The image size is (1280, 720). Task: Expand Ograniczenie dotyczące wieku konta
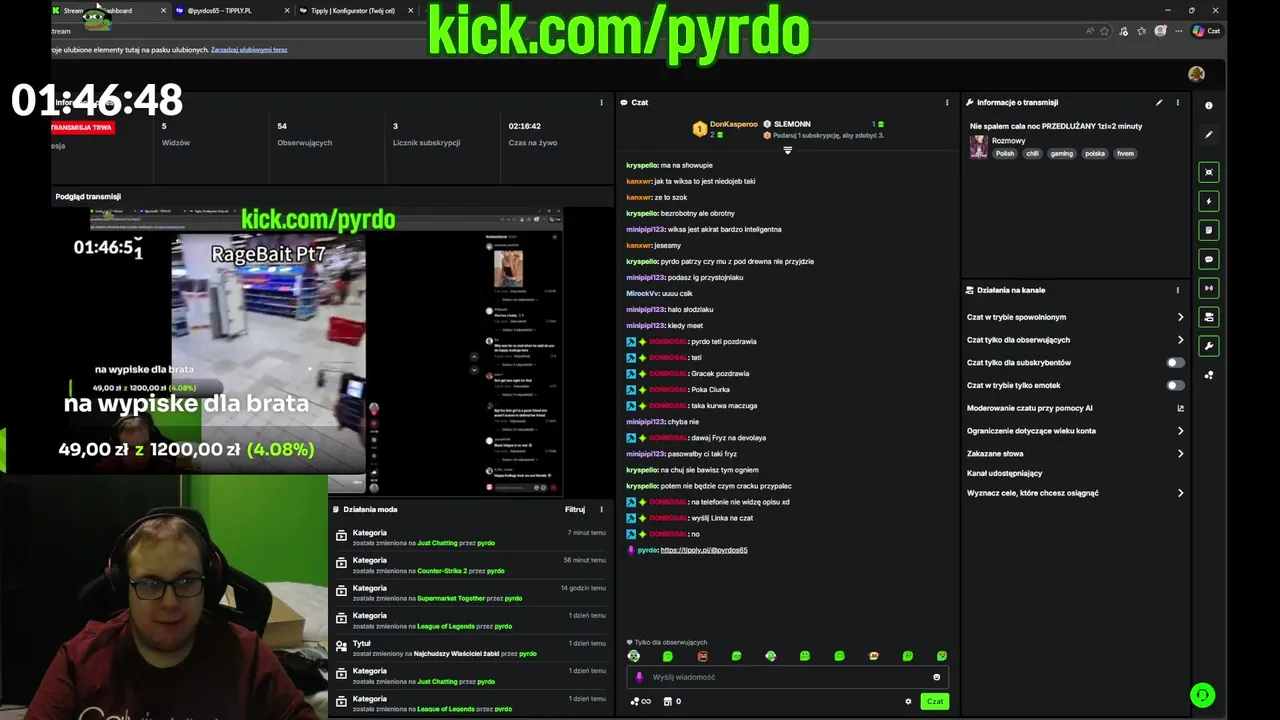point(1075,431)
